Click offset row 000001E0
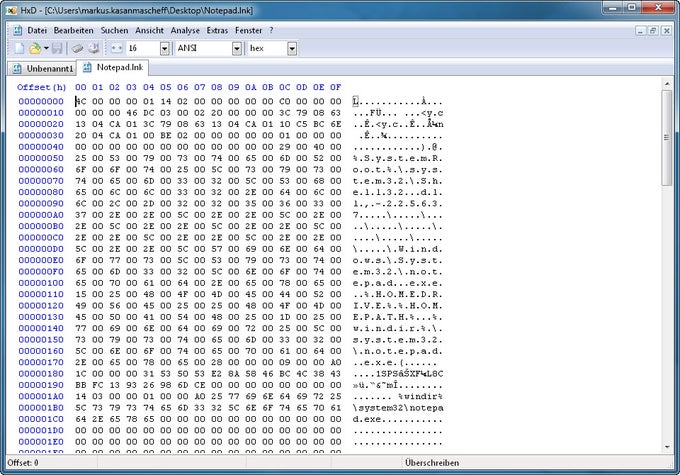The width and height of the screenshot is (680, 475). coord(41,442)
